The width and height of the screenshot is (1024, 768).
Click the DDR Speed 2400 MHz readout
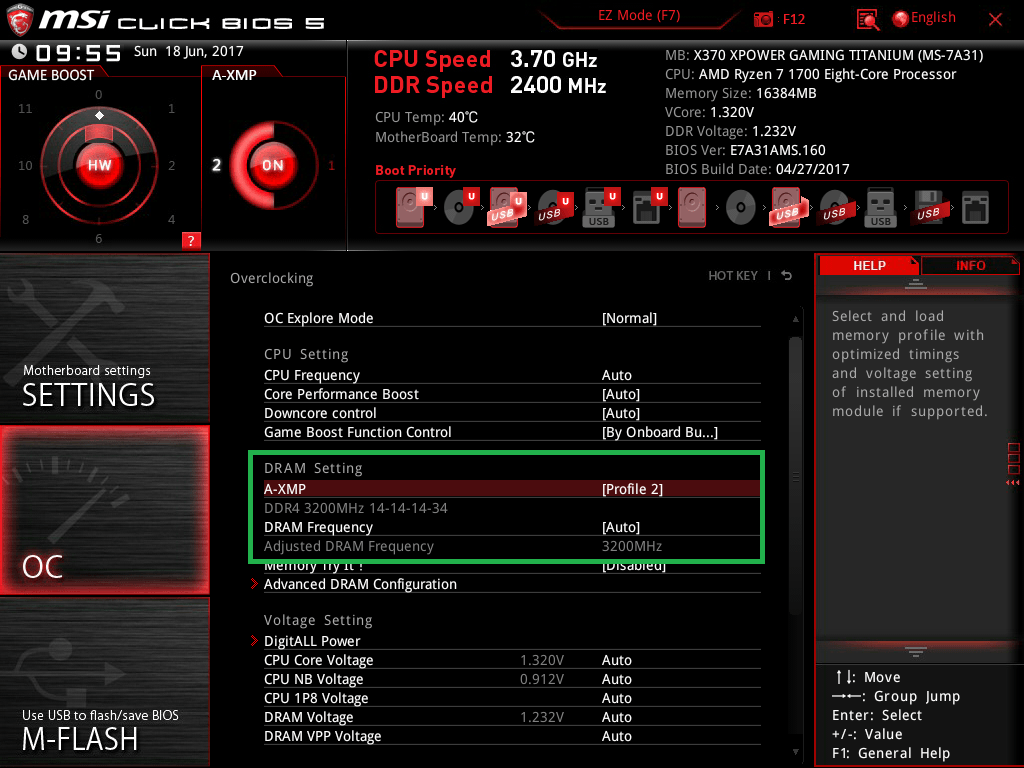click(490, 86)
